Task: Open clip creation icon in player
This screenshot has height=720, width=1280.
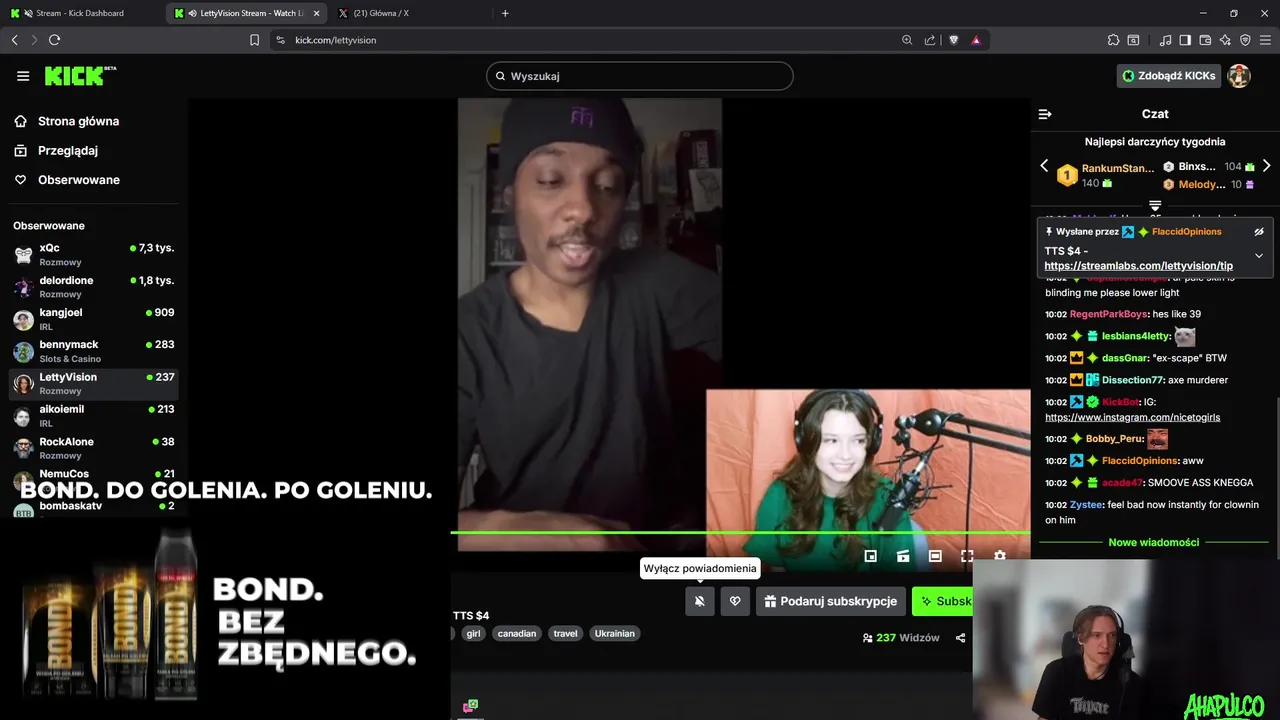Action: tap(903, 556)
